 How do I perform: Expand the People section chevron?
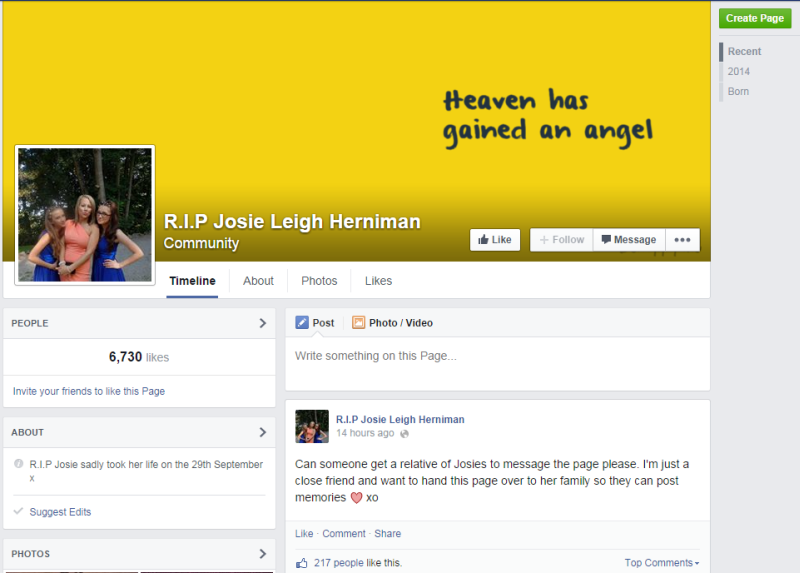click(x=263, y=323)
